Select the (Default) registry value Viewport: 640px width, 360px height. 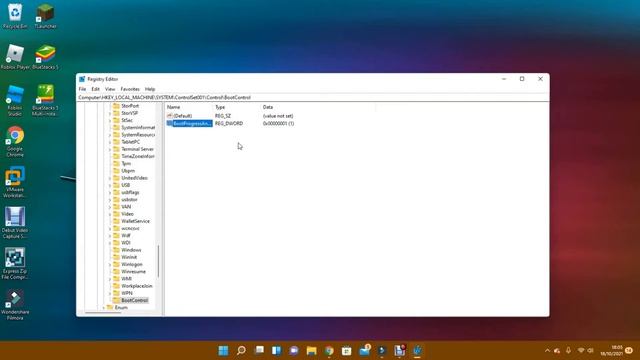coord(182,116)
